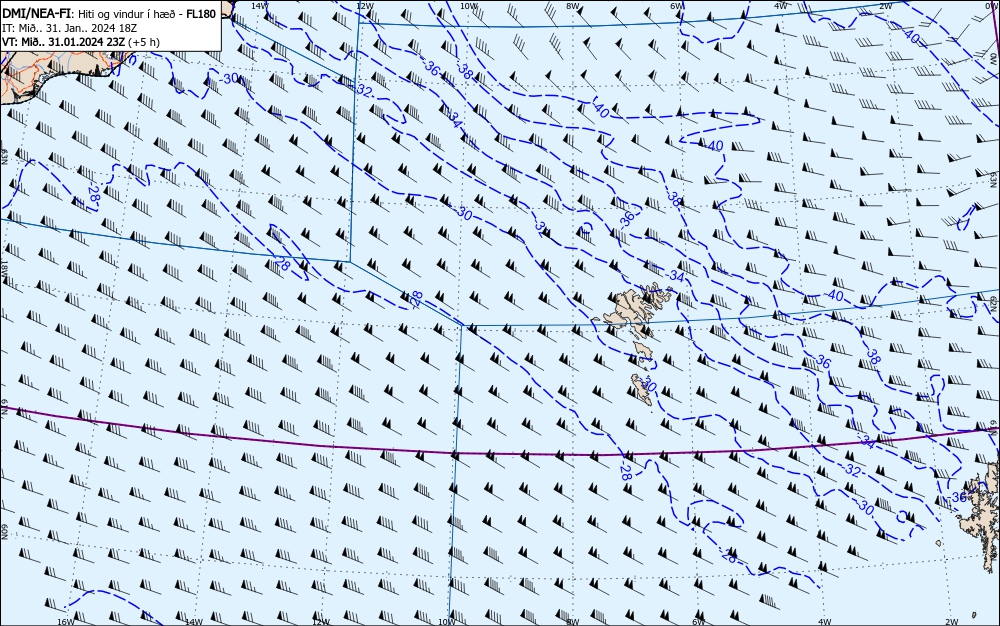Select the 'FL180' flight level text in the legend
The width and height of the screenshot is (1000, 626).
coord(201,14)
